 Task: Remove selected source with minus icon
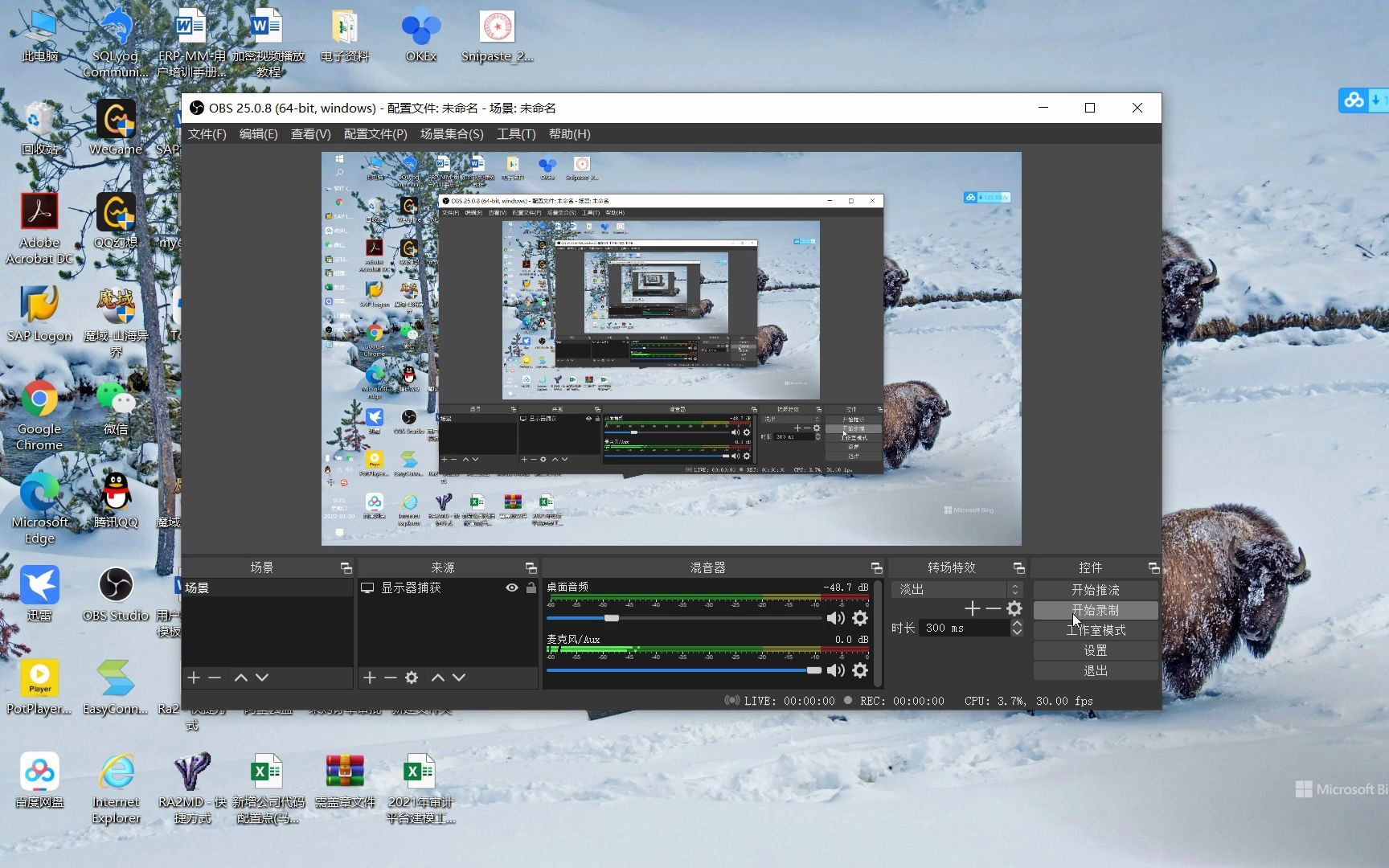391,678
